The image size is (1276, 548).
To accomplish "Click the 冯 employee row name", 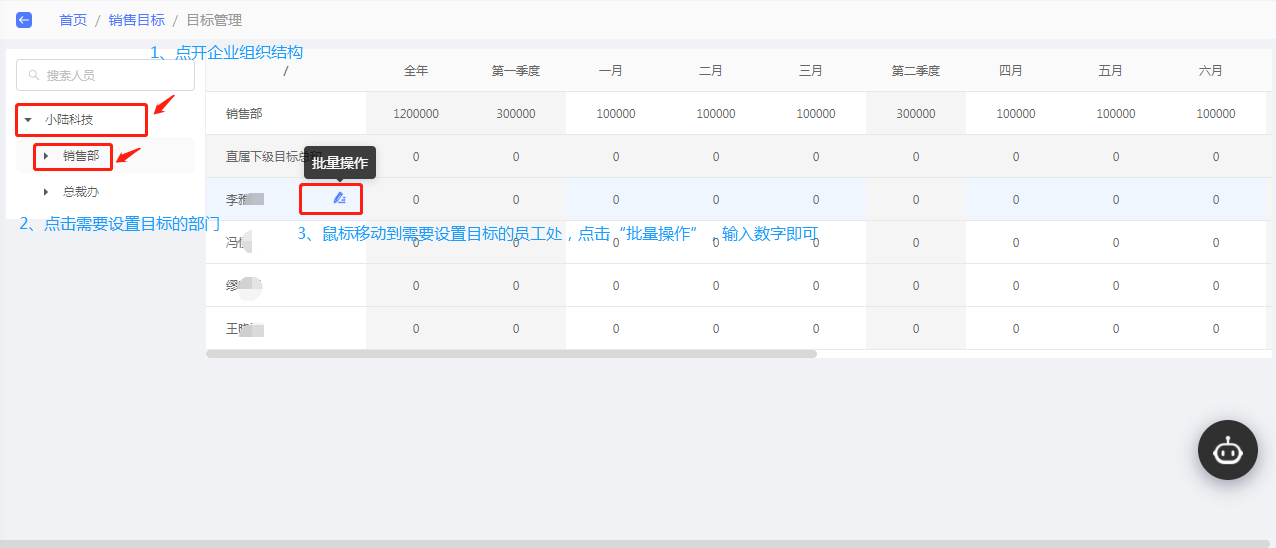I will (x=238, y=243).
